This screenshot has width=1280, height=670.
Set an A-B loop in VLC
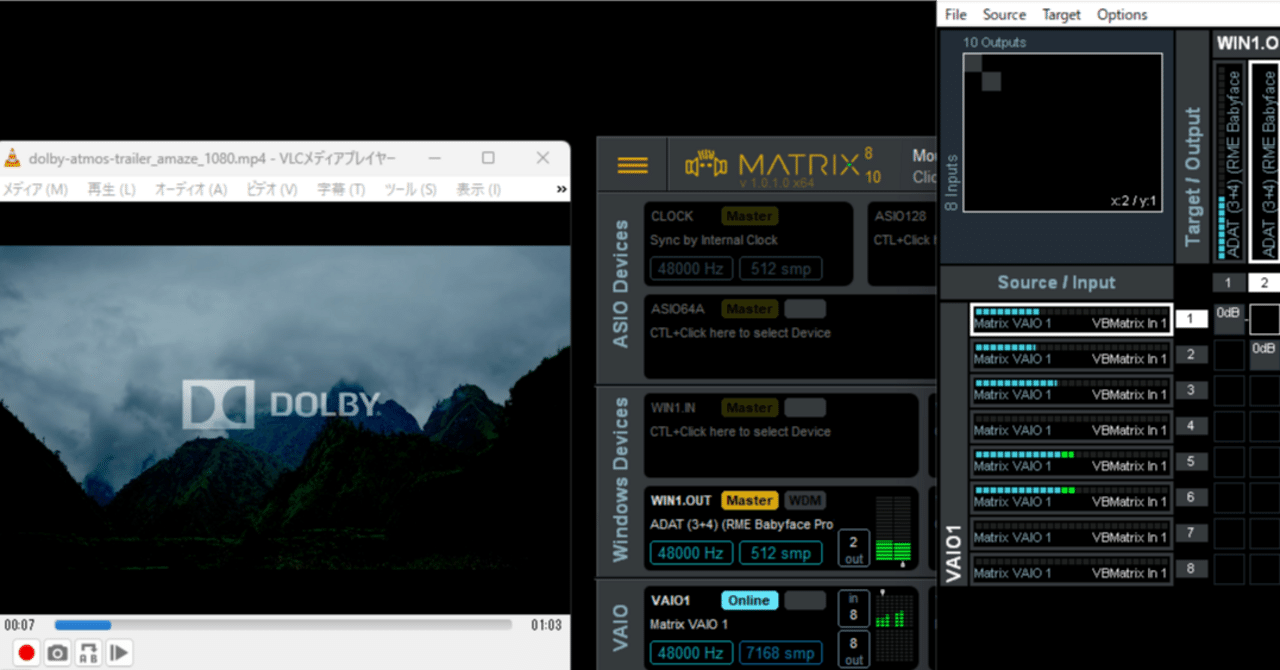coord(88,652)
